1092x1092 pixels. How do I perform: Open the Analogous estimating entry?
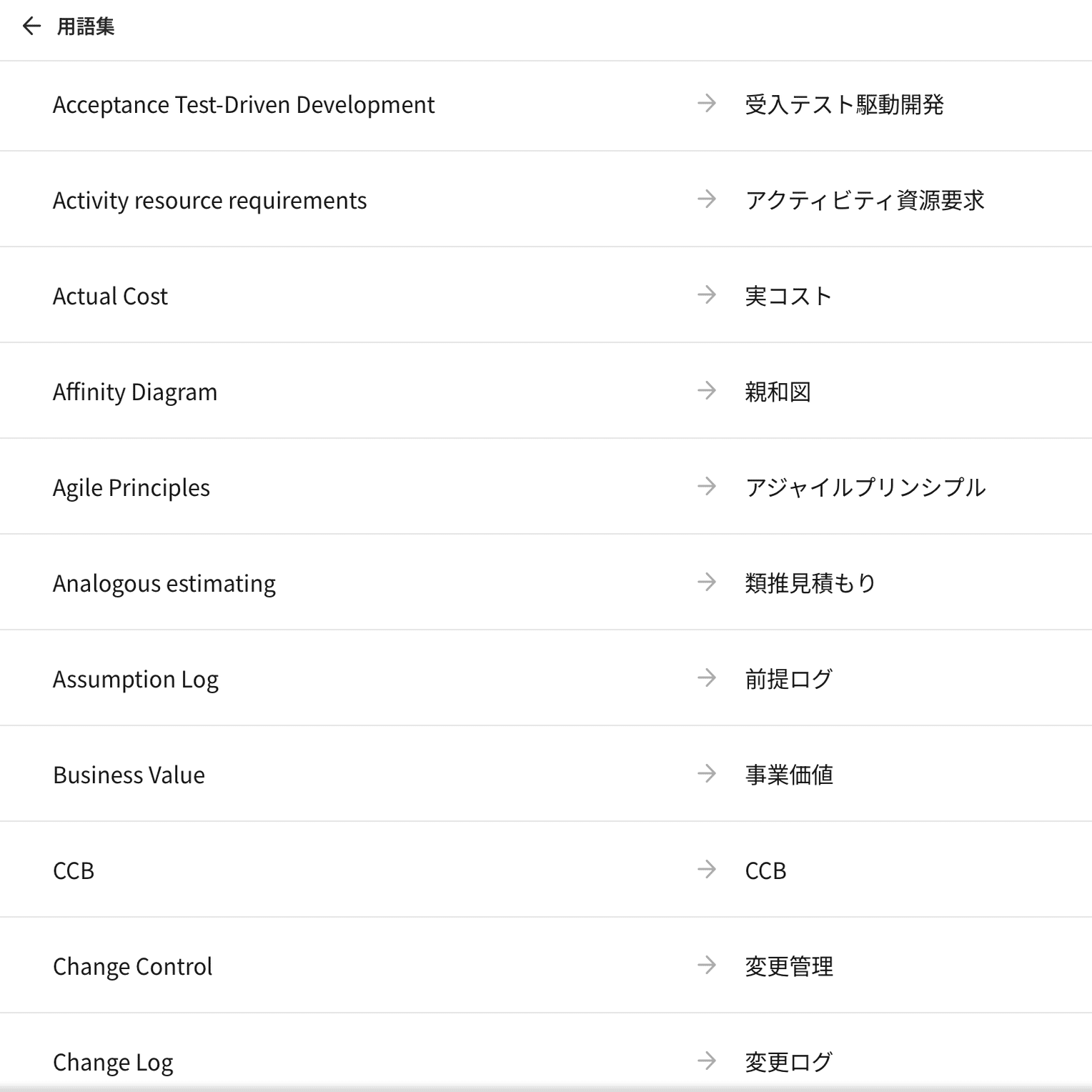pyautogui.click(x=546, y=582)
